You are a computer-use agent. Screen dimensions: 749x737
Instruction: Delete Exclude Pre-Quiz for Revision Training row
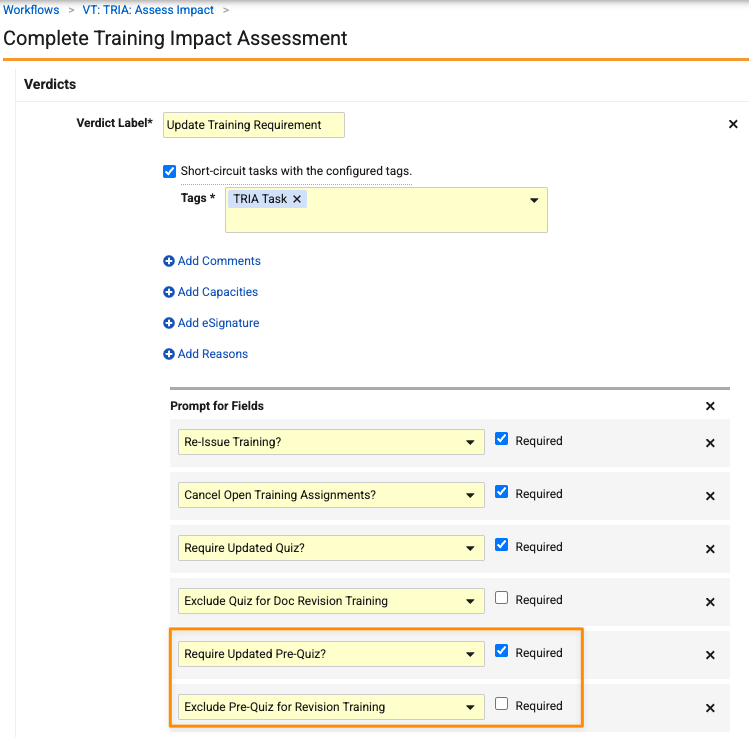point(710,708)
